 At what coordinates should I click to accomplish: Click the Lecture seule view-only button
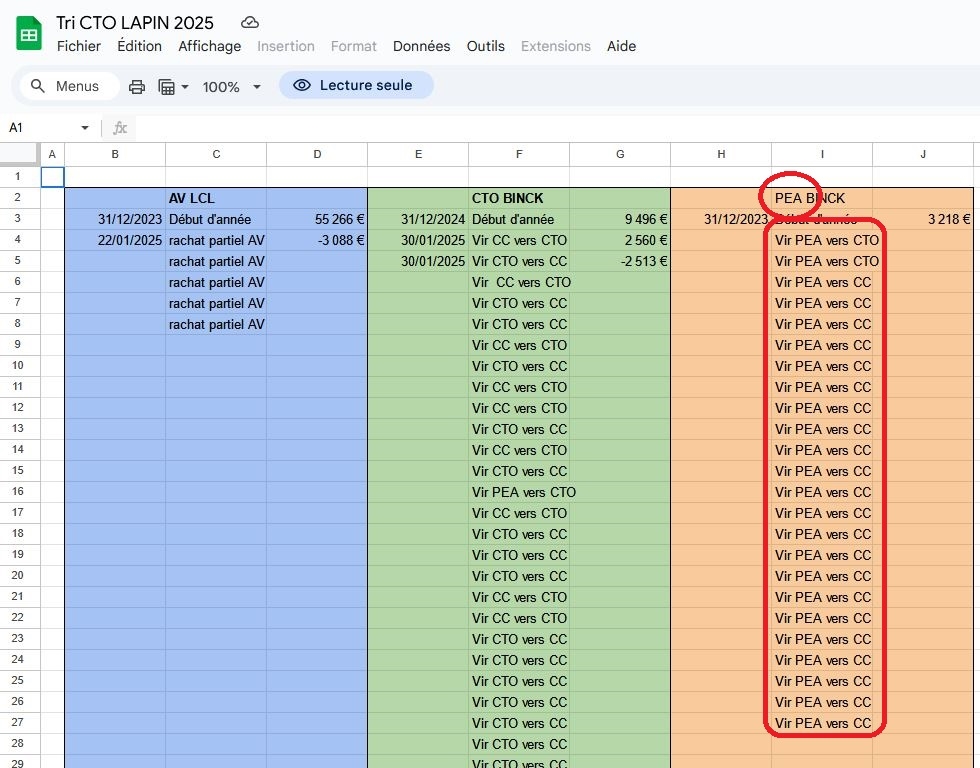pos(355,86)
